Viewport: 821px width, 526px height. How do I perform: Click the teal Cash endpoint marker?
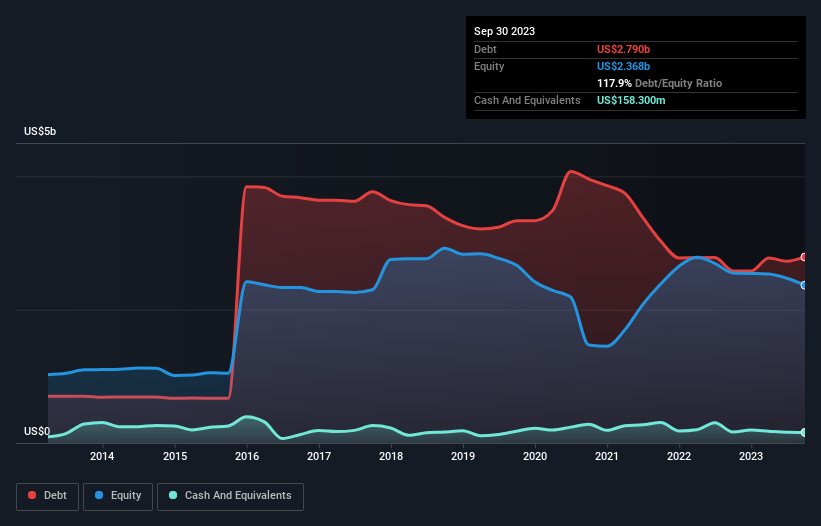pyautogui.click(x=805, y=432)
